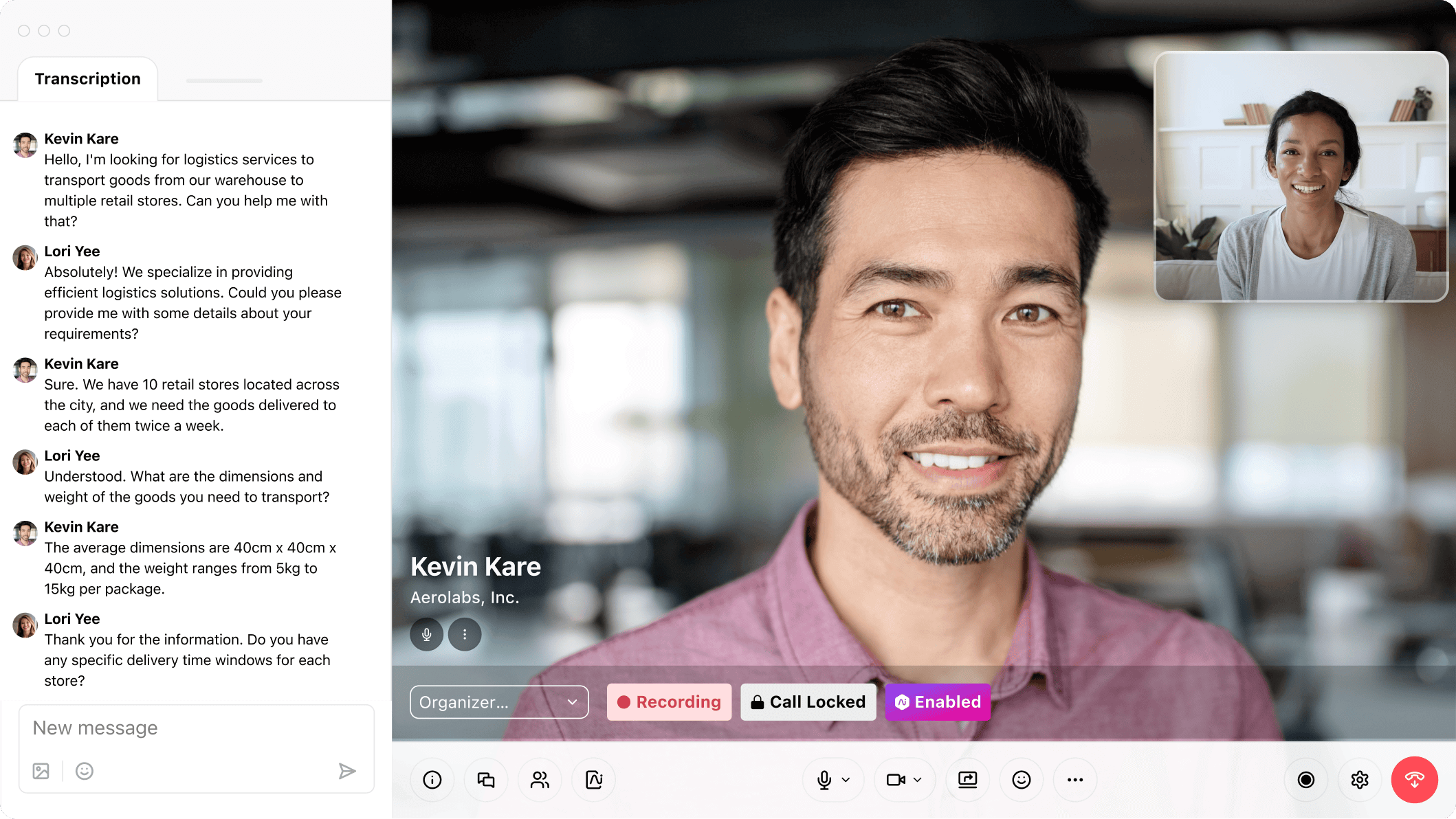Open the emoji reactions picker
This screenshot has height=819, width=1456.
coord(1022,780)
